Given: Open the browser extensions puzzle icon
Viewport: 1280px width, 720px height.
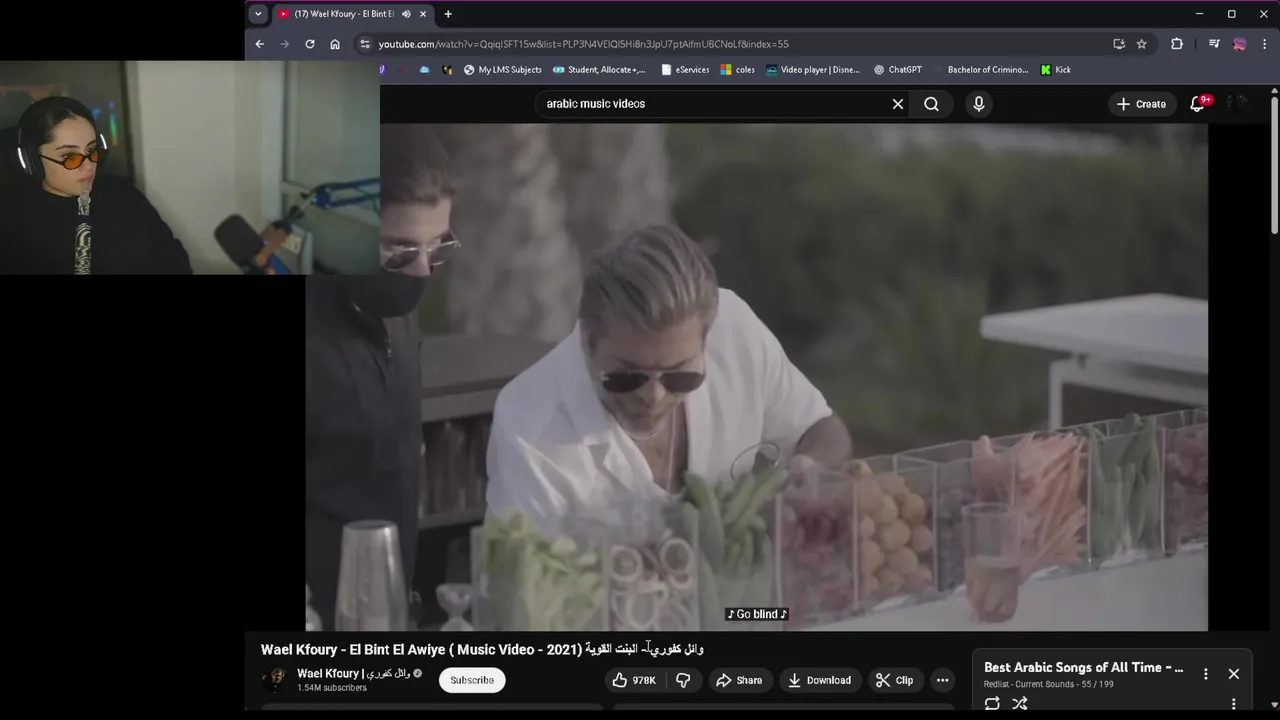Looking at the screenshot, I should pos(1177,44).
